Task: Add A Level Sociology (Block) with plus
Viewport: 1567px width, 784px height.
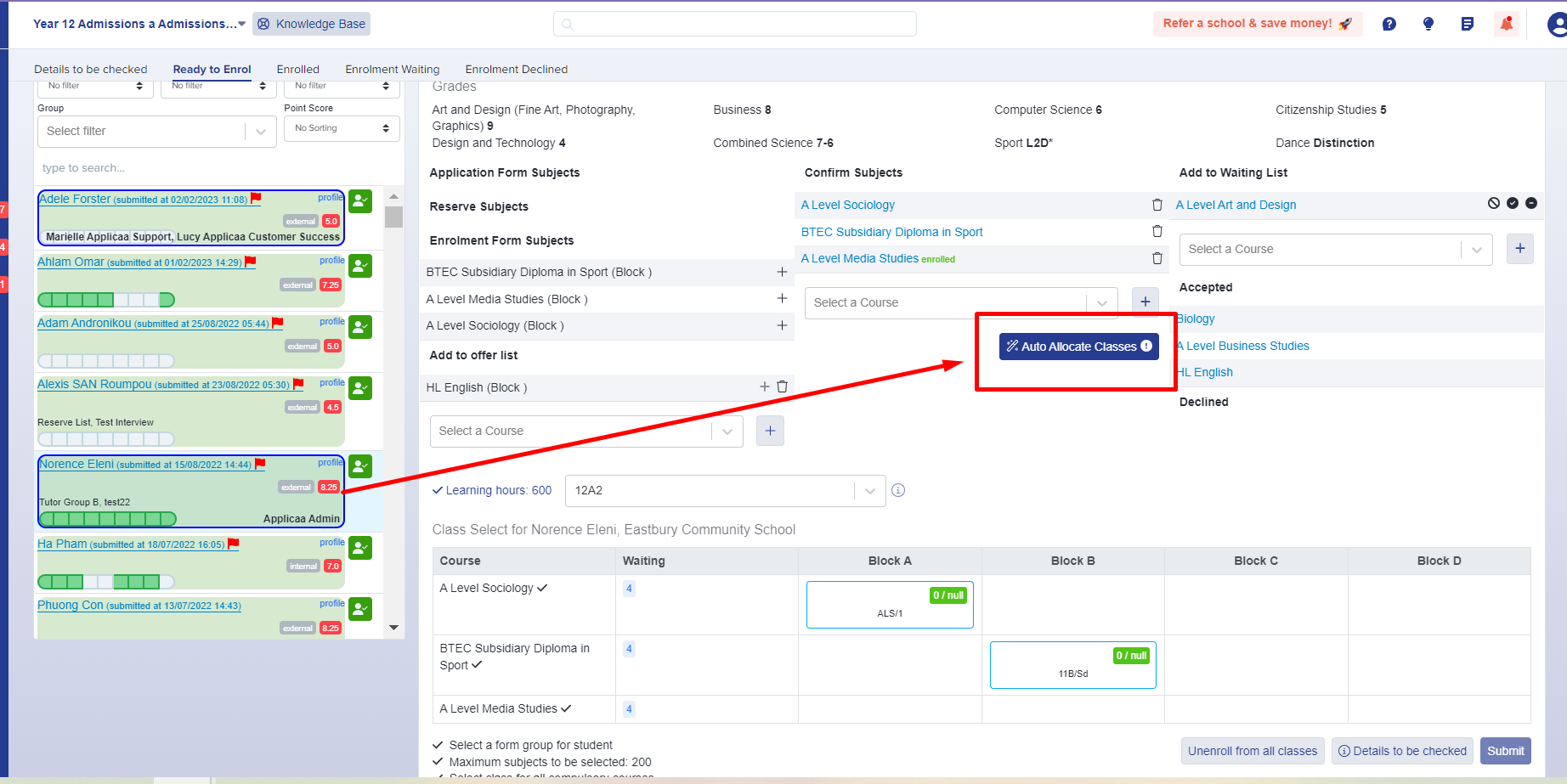Action: click(782, 325)
